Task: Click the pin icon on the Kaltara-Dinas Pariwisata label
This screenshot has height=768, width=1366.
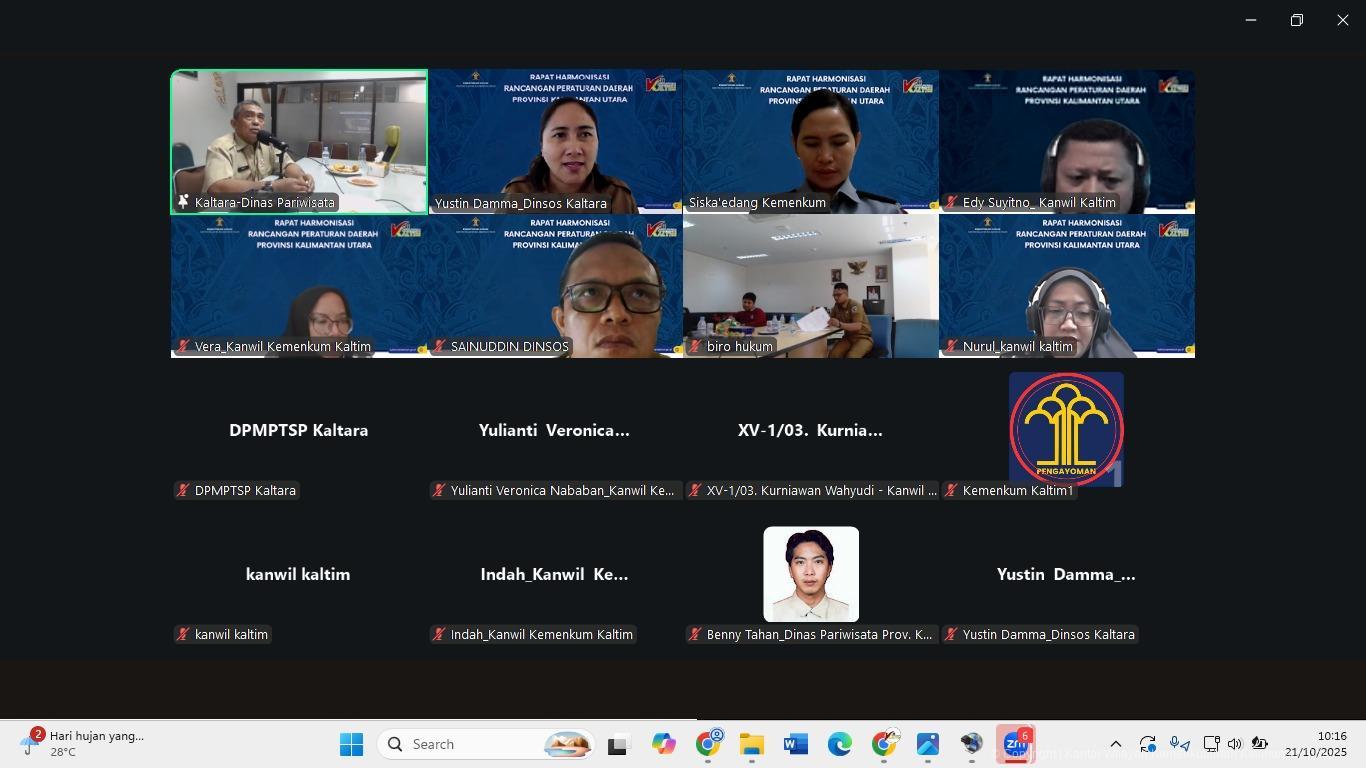Action: 183,203
